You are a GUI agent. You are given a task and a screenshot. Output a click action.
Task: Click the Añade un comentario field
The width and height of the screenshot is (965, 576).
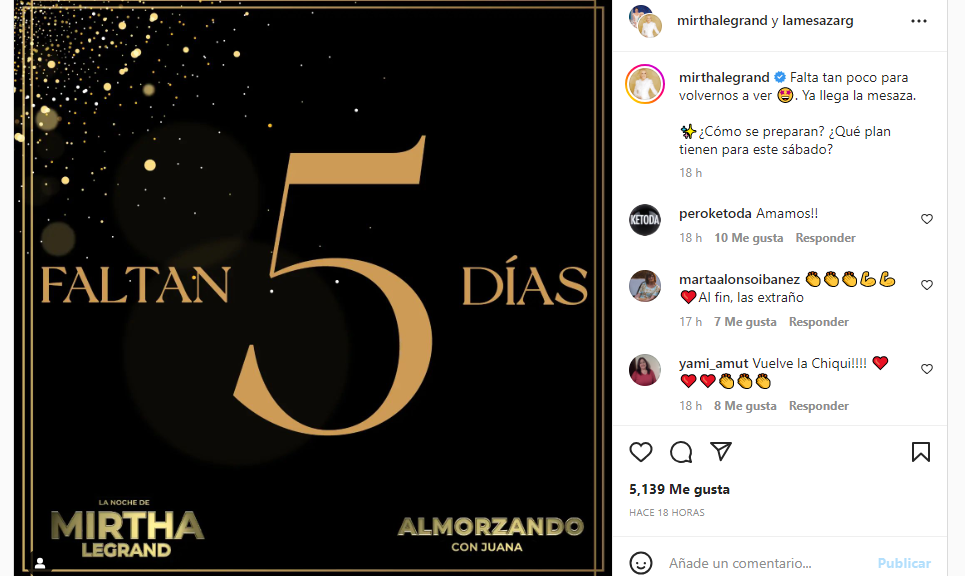767,563
